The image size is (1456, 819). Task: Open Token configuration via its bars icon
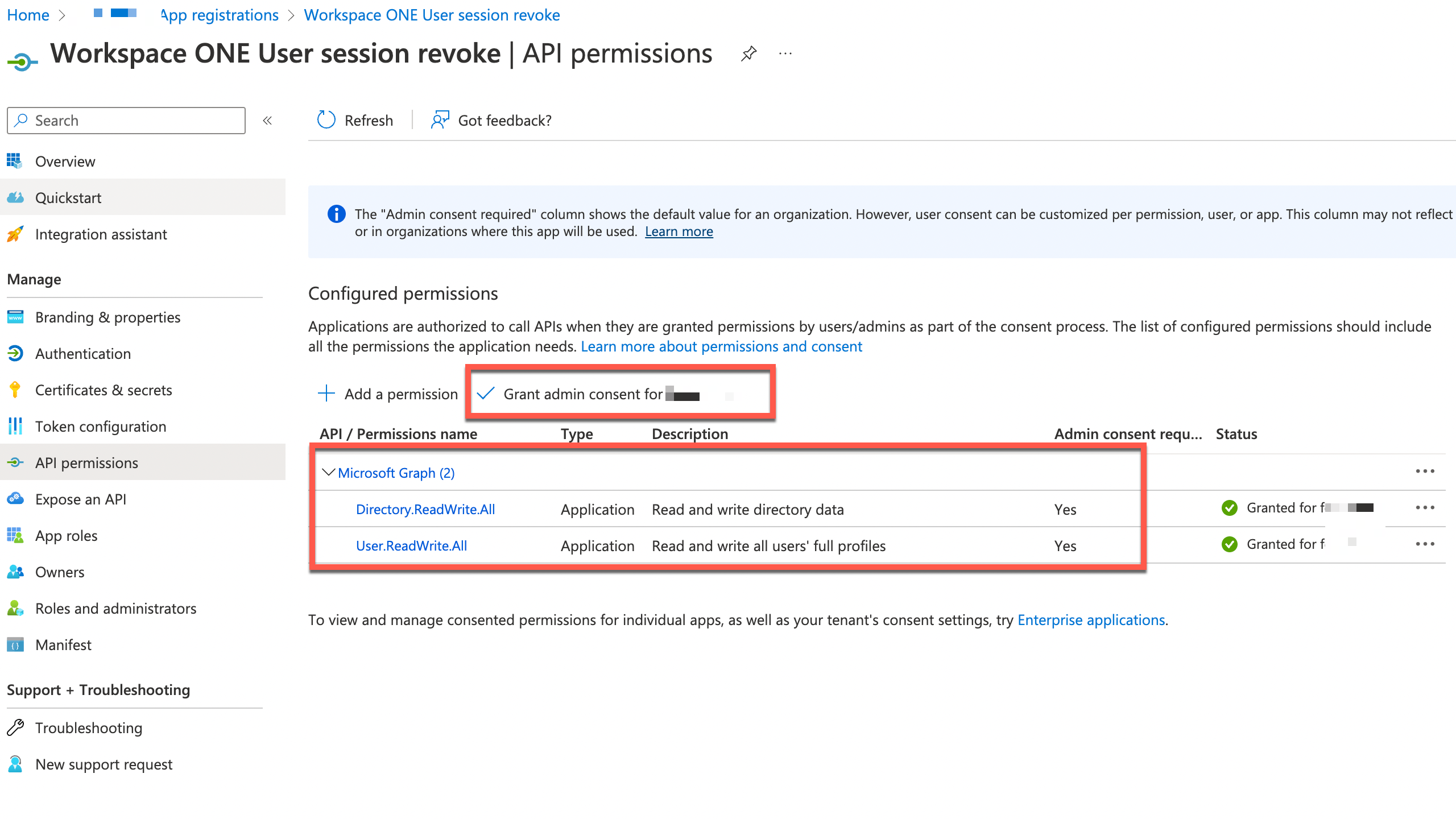coord(15,427)
